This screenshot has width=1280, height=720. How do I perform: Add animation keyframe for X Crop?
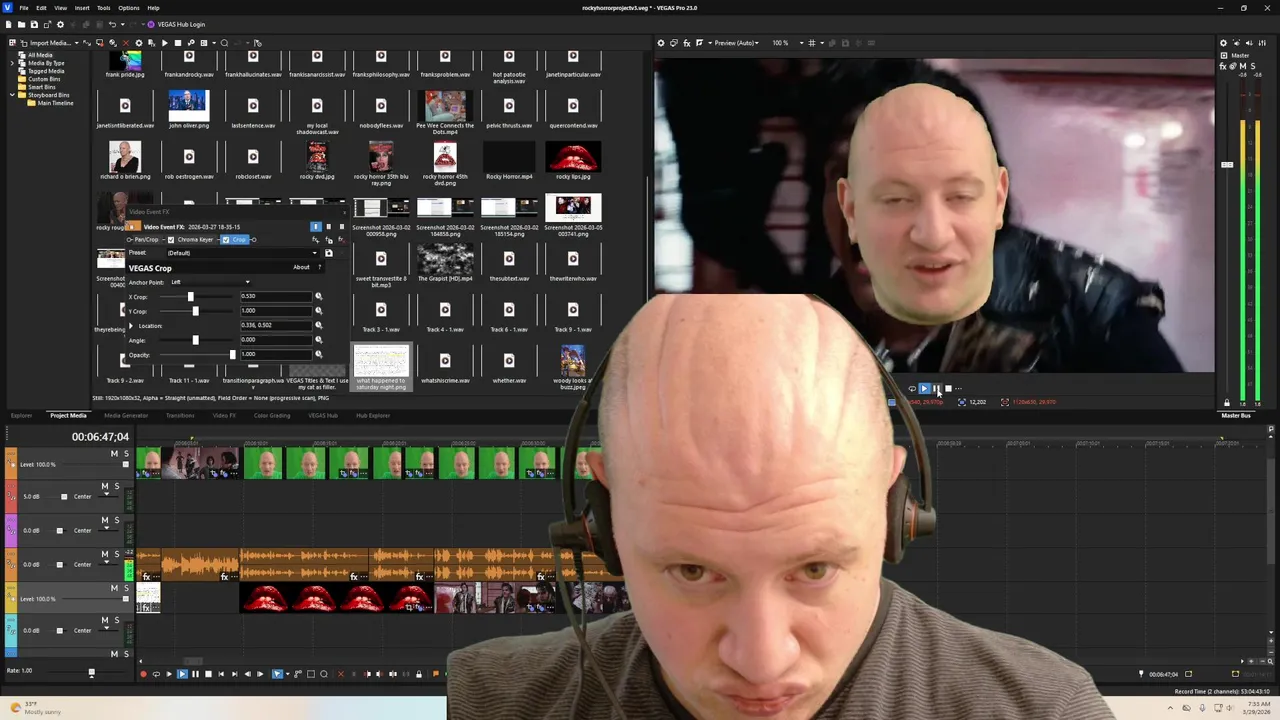coord(319,296)
